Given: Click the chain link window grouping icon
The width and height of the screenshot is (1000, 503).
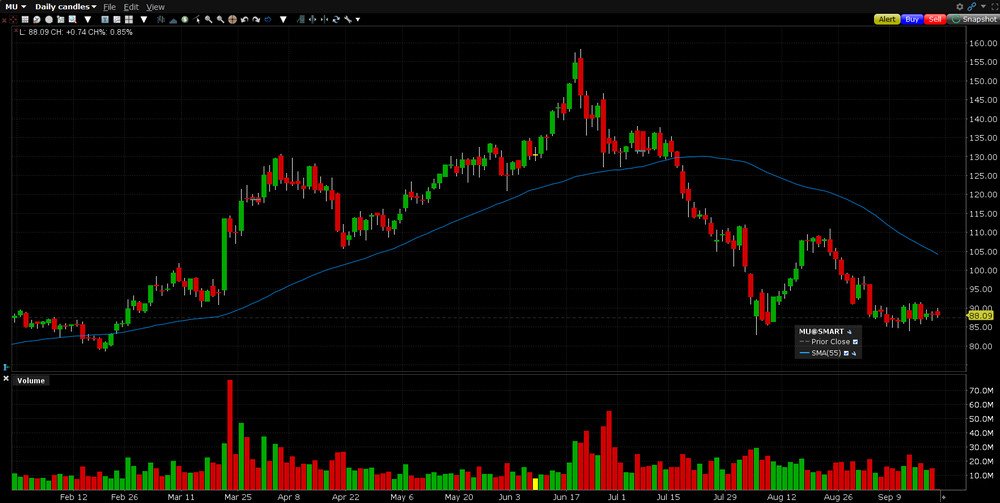Looking at the screenshot, I should click(973, 6).
